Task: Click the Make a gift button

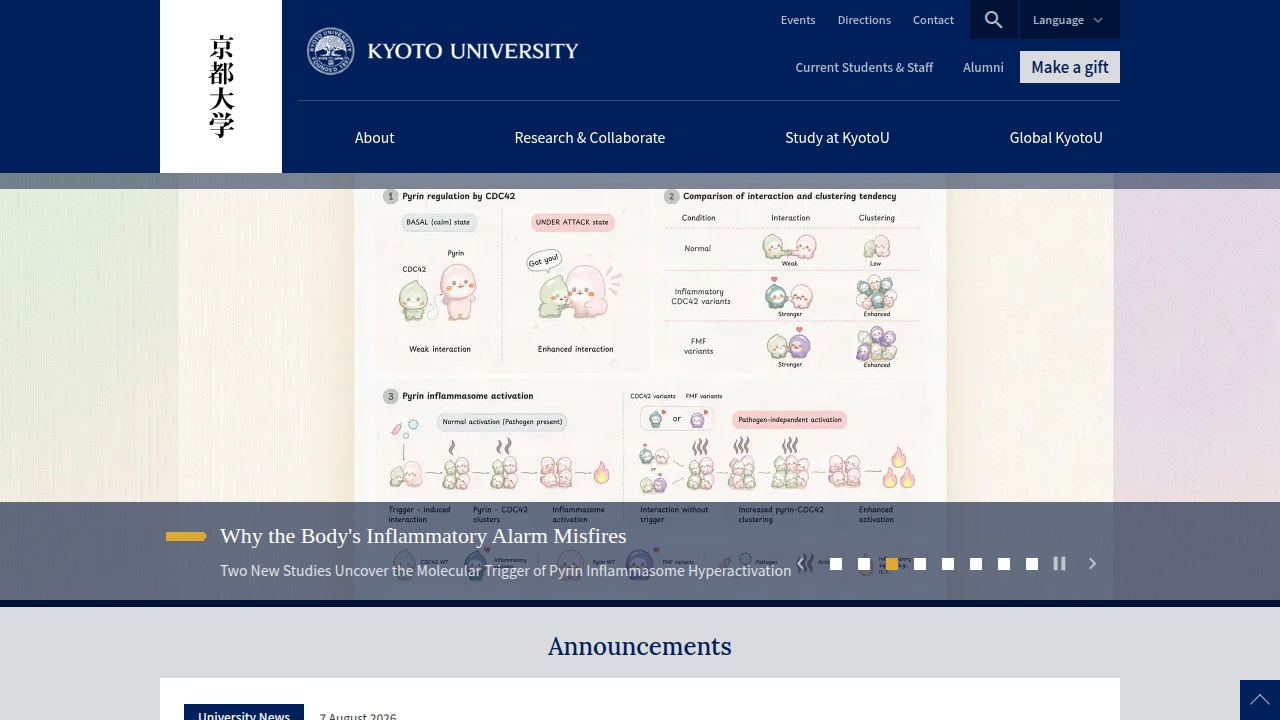Action: point(1070,67)
